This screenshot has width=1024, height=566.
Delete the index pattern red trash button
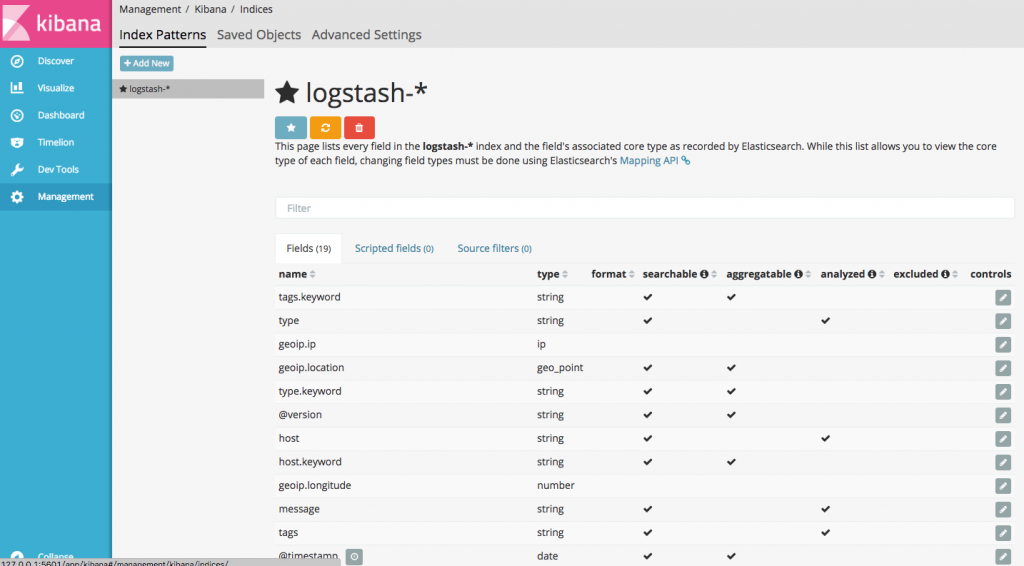click(359, 128)
